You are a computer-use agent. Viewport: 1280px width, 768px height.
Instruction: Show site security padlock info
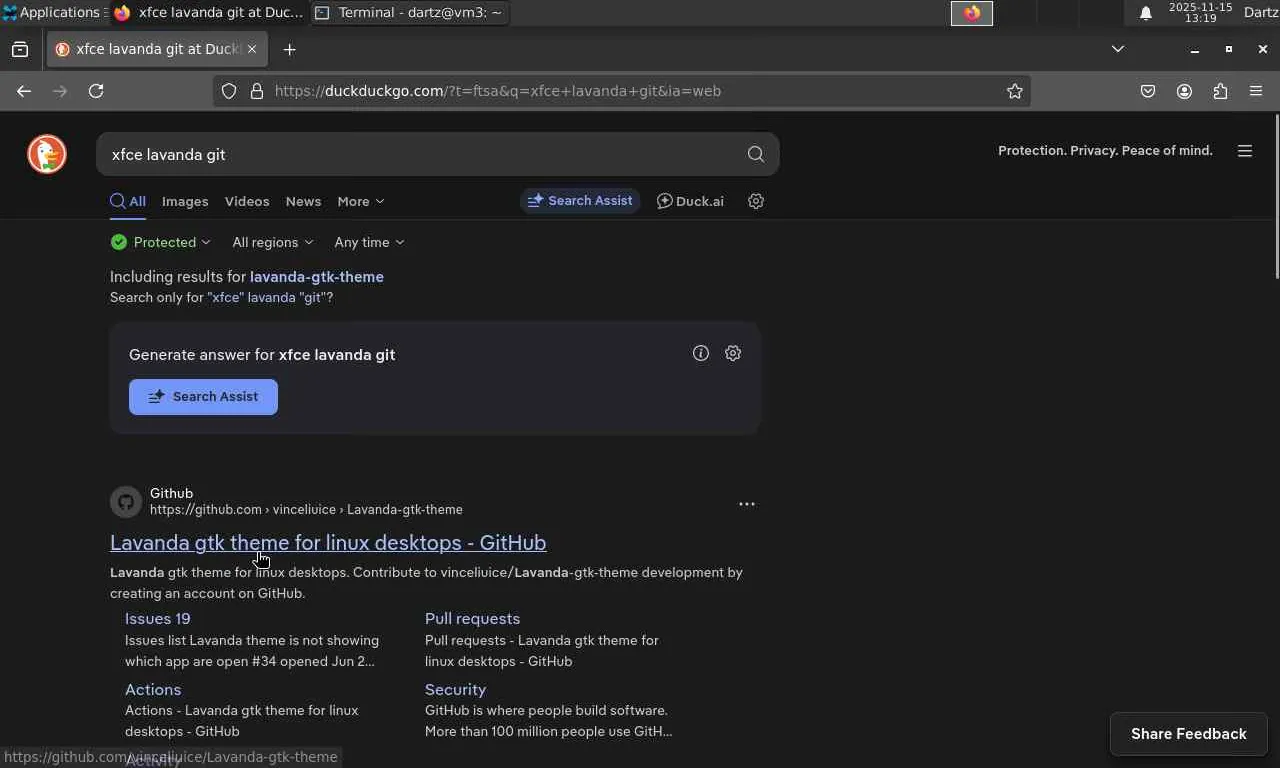point(257,91)
